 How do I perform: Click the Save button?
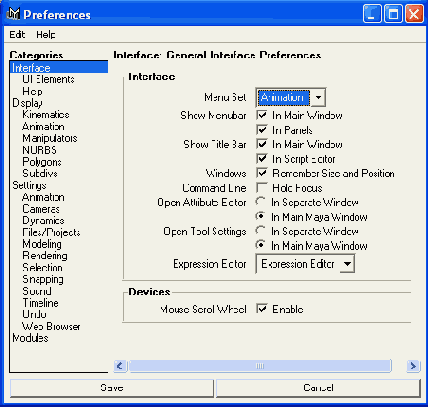pos(112,388)
